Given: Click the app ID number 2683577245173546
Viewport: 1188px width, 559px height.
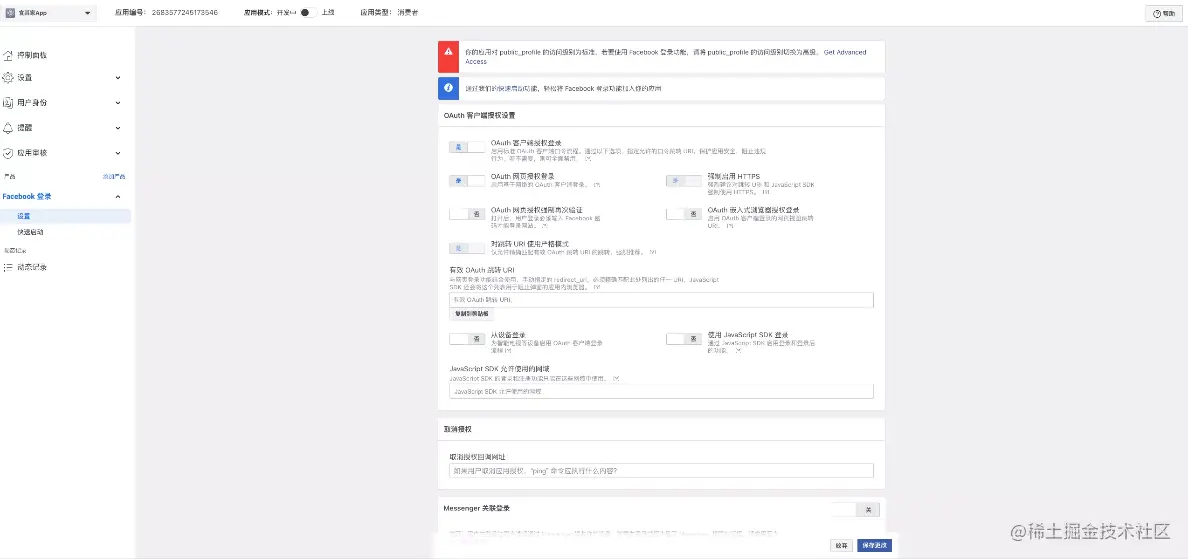Looking at the screenshot, I should 185,13.
